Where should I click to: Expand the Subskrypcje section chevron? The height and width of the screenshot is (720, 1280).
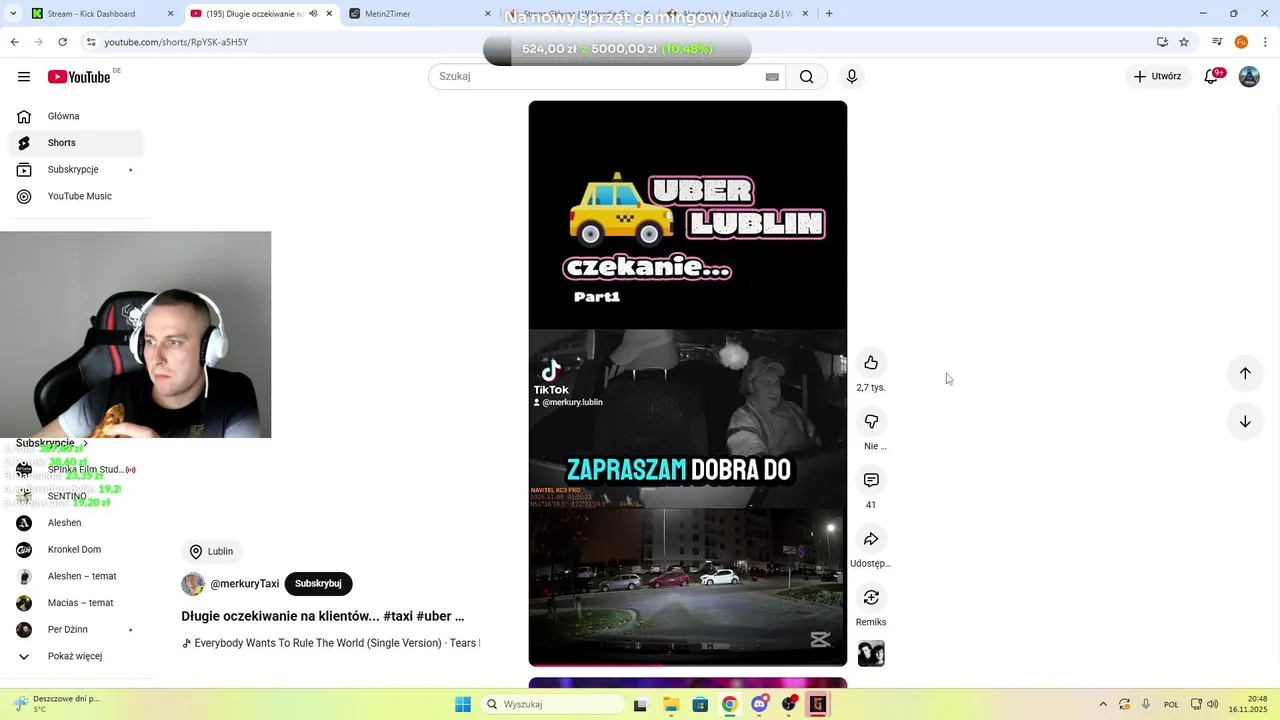point(85,443)
